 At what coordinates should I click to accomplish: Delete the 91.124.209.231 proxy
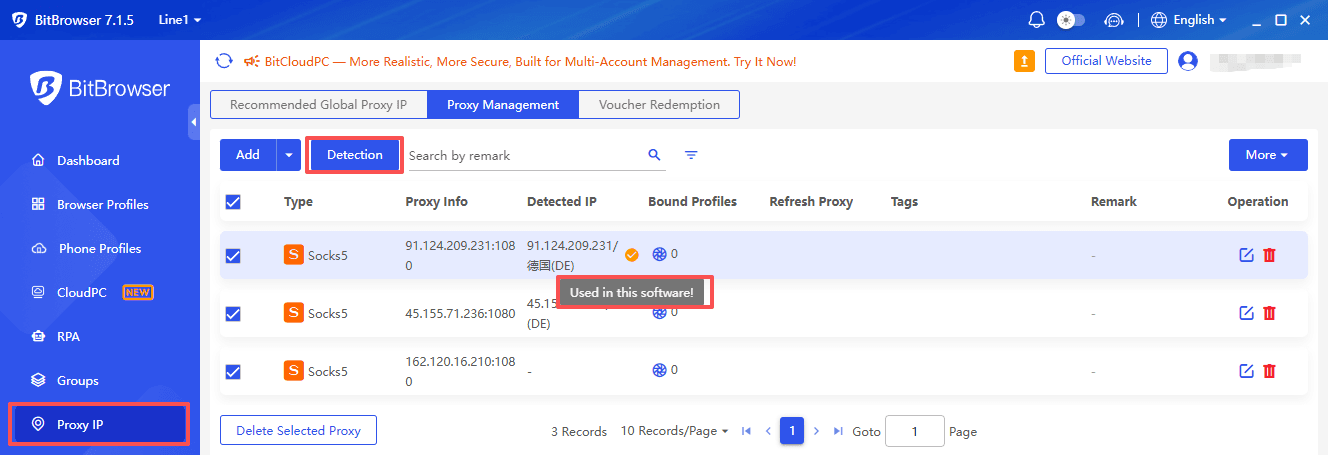click(1270, 255)
